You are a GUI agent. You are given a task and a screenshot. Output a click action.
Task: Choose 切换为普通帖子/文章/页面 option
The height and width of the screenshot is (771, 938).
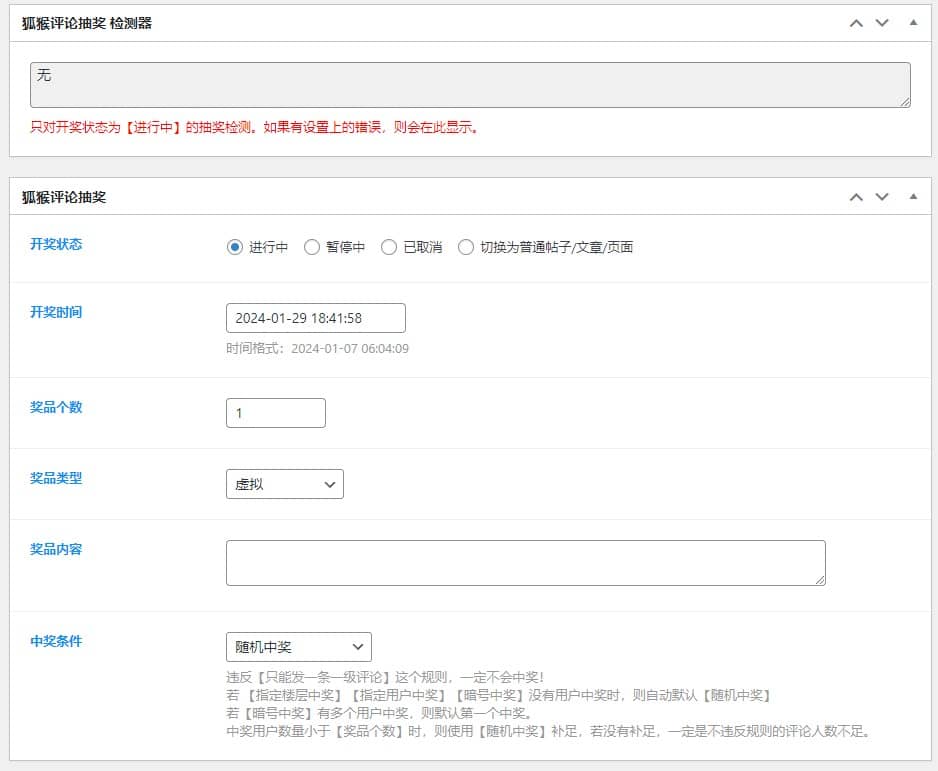[466, 247]
